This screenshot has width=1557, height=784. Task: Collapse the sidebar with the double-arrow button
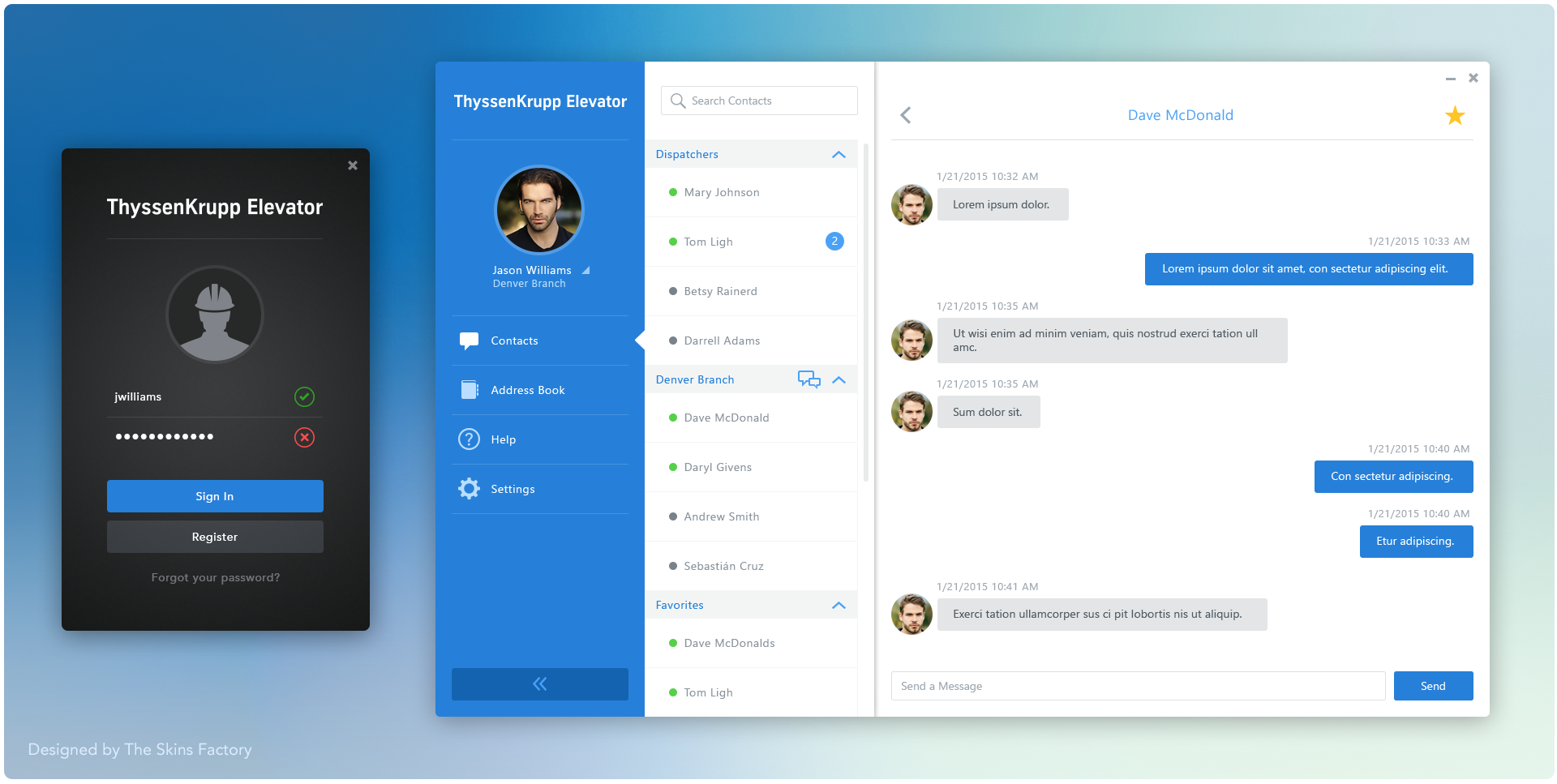click(540, 684)
